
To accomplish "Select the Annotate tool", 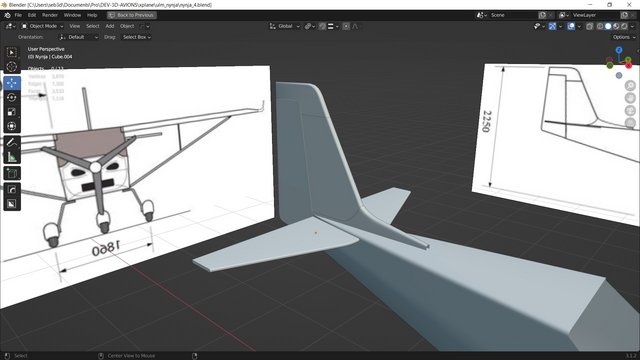I will point(12,142).
